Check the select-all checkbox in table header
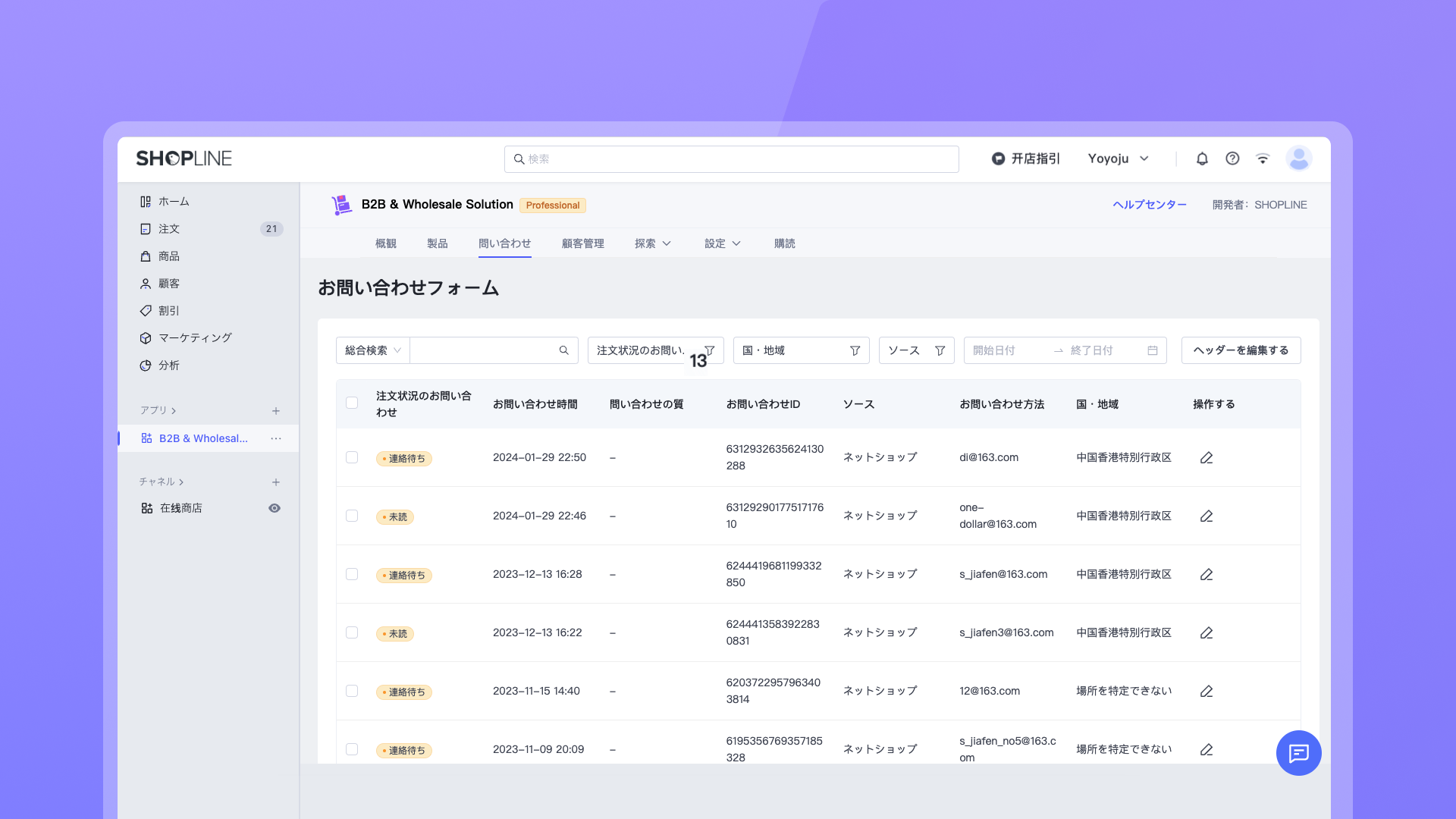The image size is (1456, 819). 352,403
